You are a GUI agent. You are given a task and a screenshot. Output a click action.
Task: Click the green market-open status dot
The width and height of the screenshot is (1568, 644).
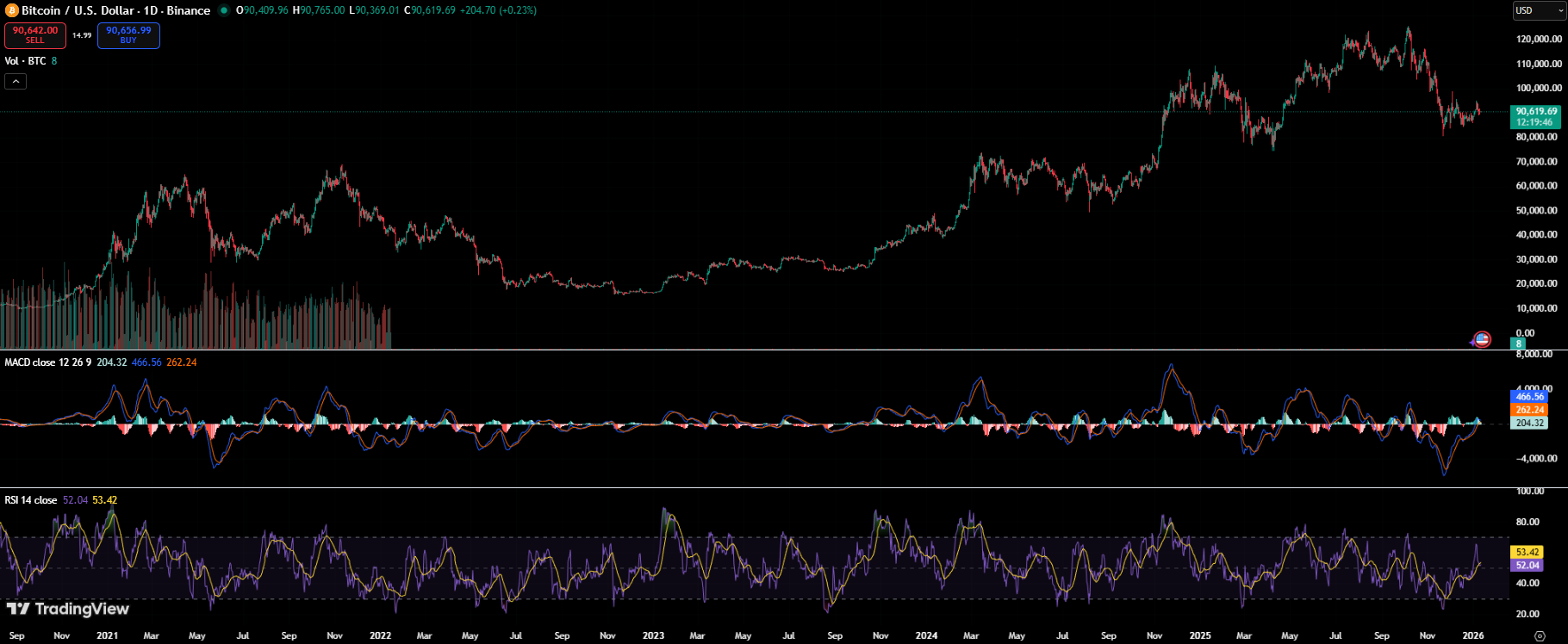click(x=224, y=10)
